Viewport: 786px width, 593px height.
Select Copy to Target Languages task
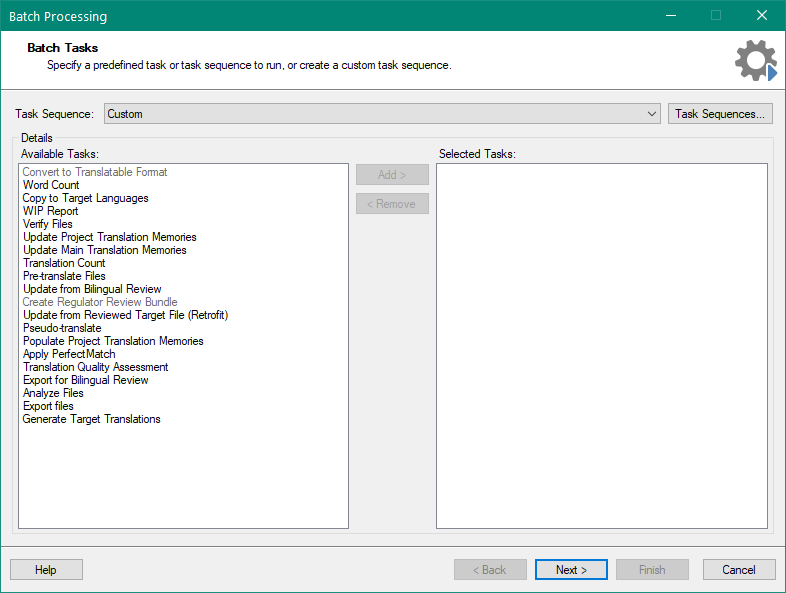click(x=85, y=198)
